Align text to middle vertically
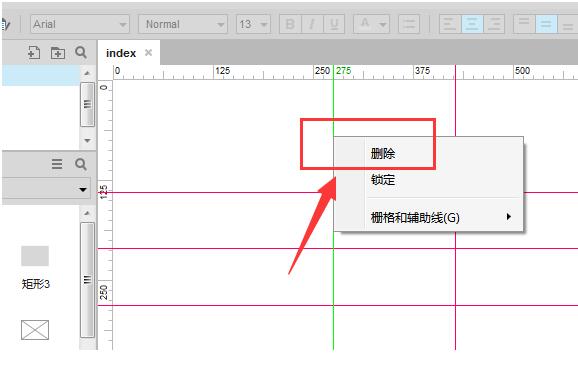Viewport: 578px width, 371px height. 546,24
